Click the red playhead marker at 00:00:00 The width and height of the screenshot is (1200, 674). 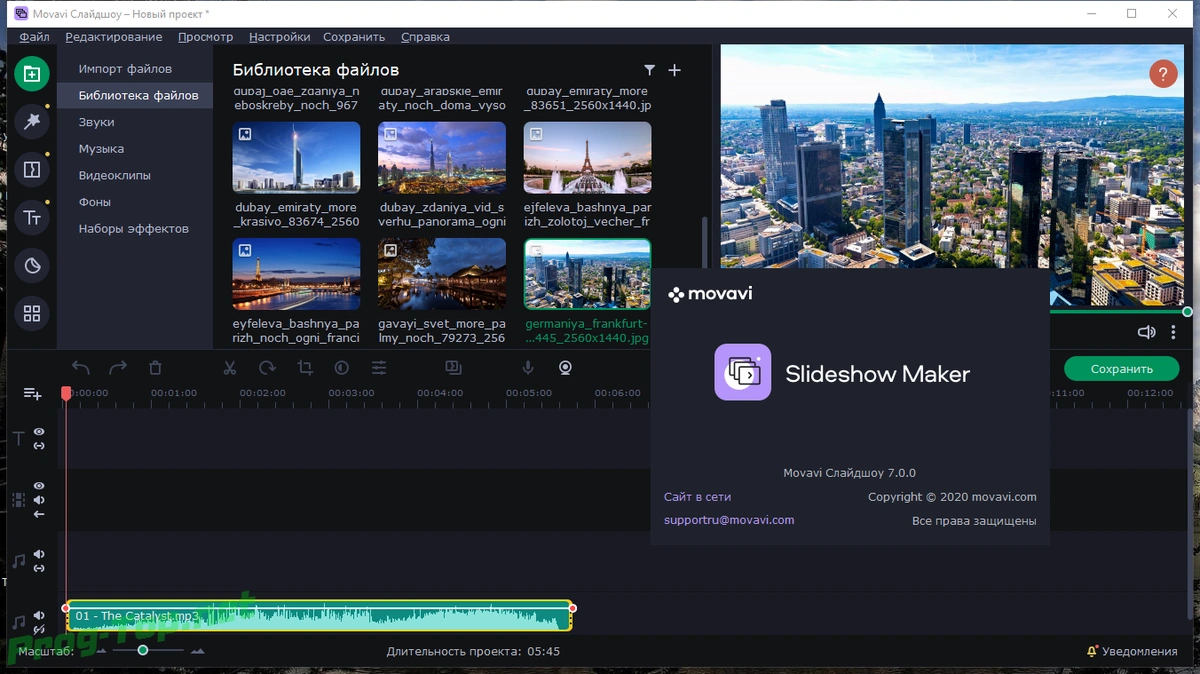pyautogui.click(x=66, y=394)
